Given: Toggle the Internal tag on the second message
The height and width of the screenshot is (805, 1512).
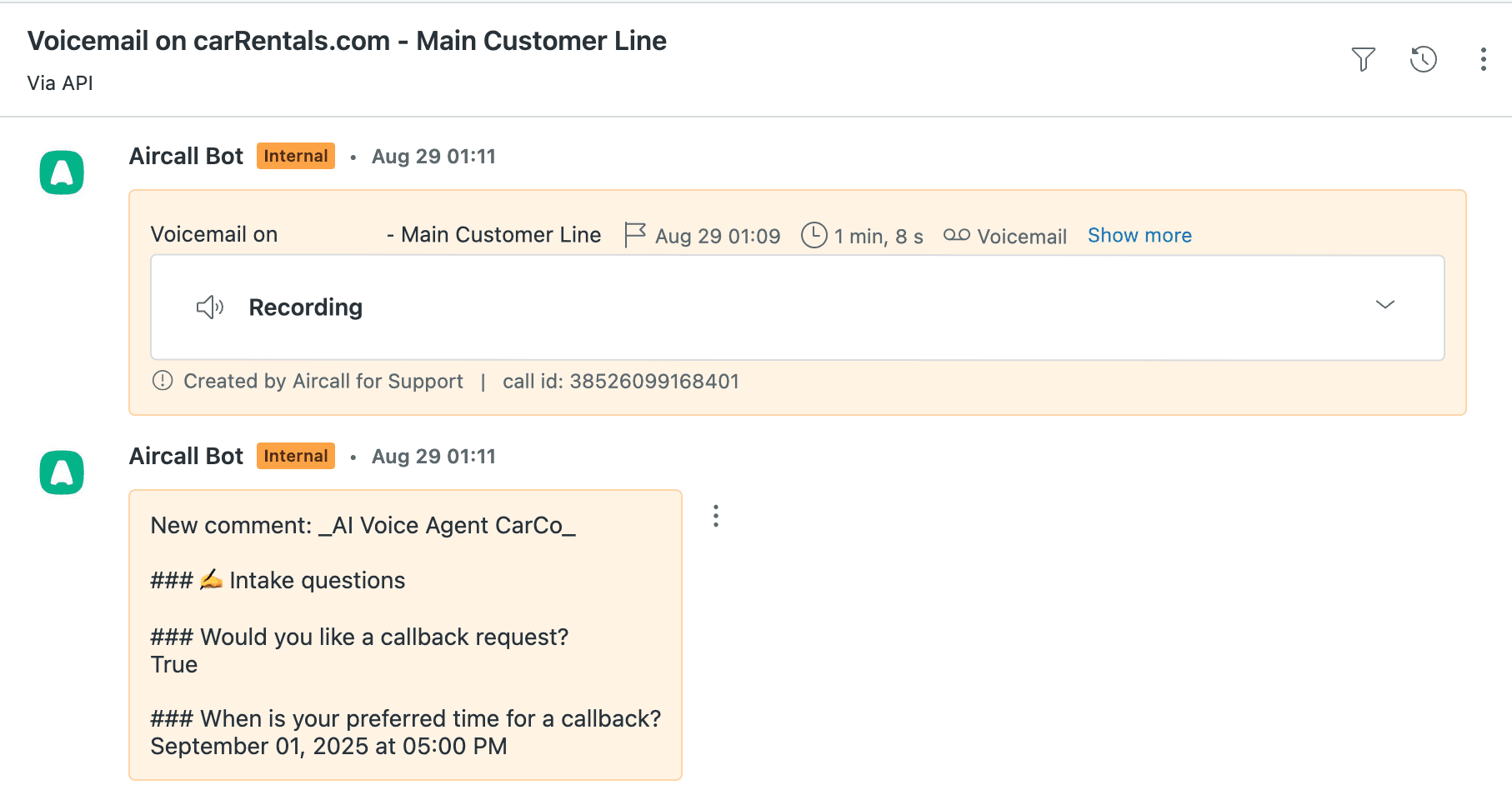Looking at the screenshot, I should [x=295, y=456].
